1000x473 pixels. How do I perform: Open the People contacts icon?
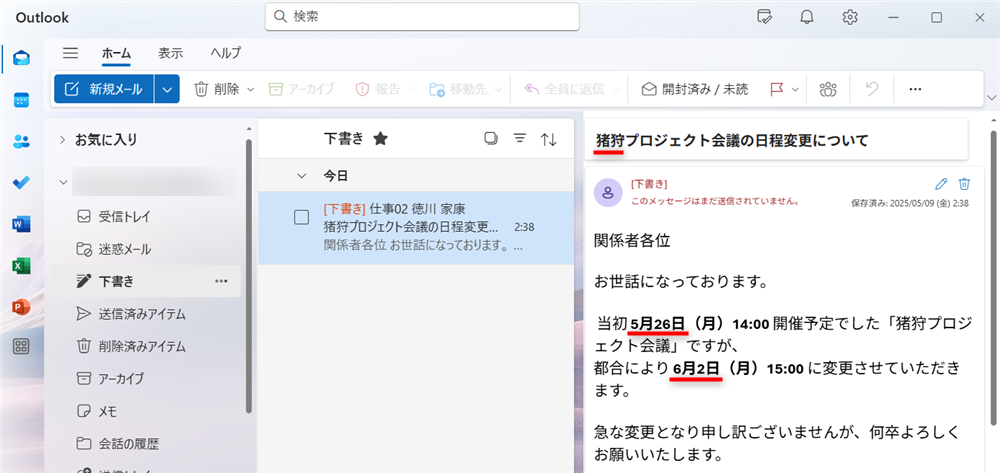tap(21, 141)
